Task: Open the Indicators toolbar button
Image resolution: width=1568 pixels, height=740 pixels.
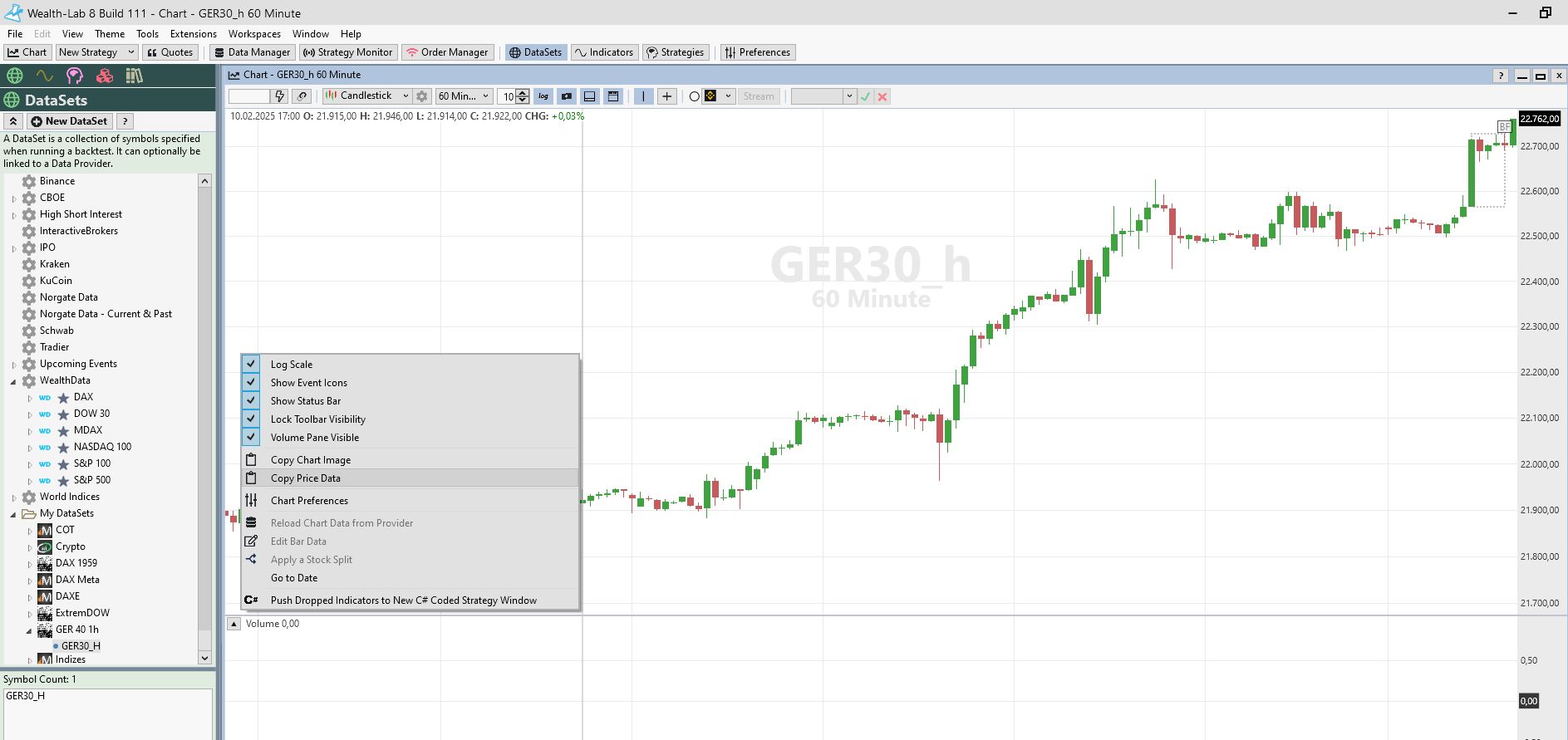Action: click(x=604, y=52)
